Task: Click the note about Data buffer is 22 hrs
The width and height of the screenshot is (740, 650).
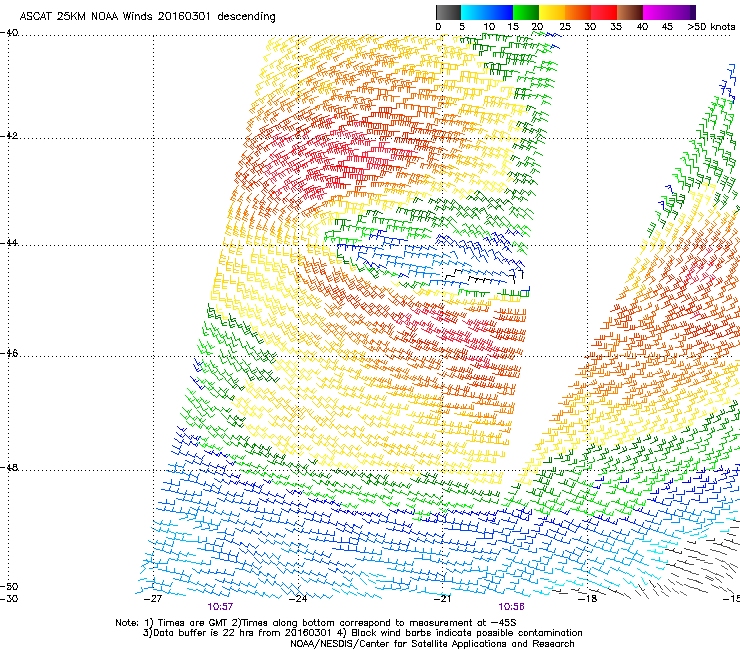Action: tap(237, 633)
